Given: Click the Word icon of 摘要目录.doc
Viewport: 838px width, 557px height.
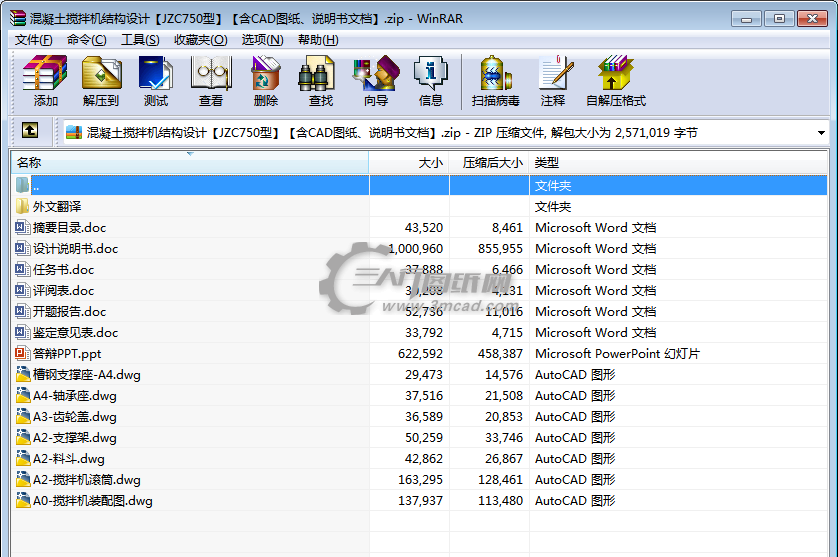Looking at the screenshot, I should coord(22,227).
